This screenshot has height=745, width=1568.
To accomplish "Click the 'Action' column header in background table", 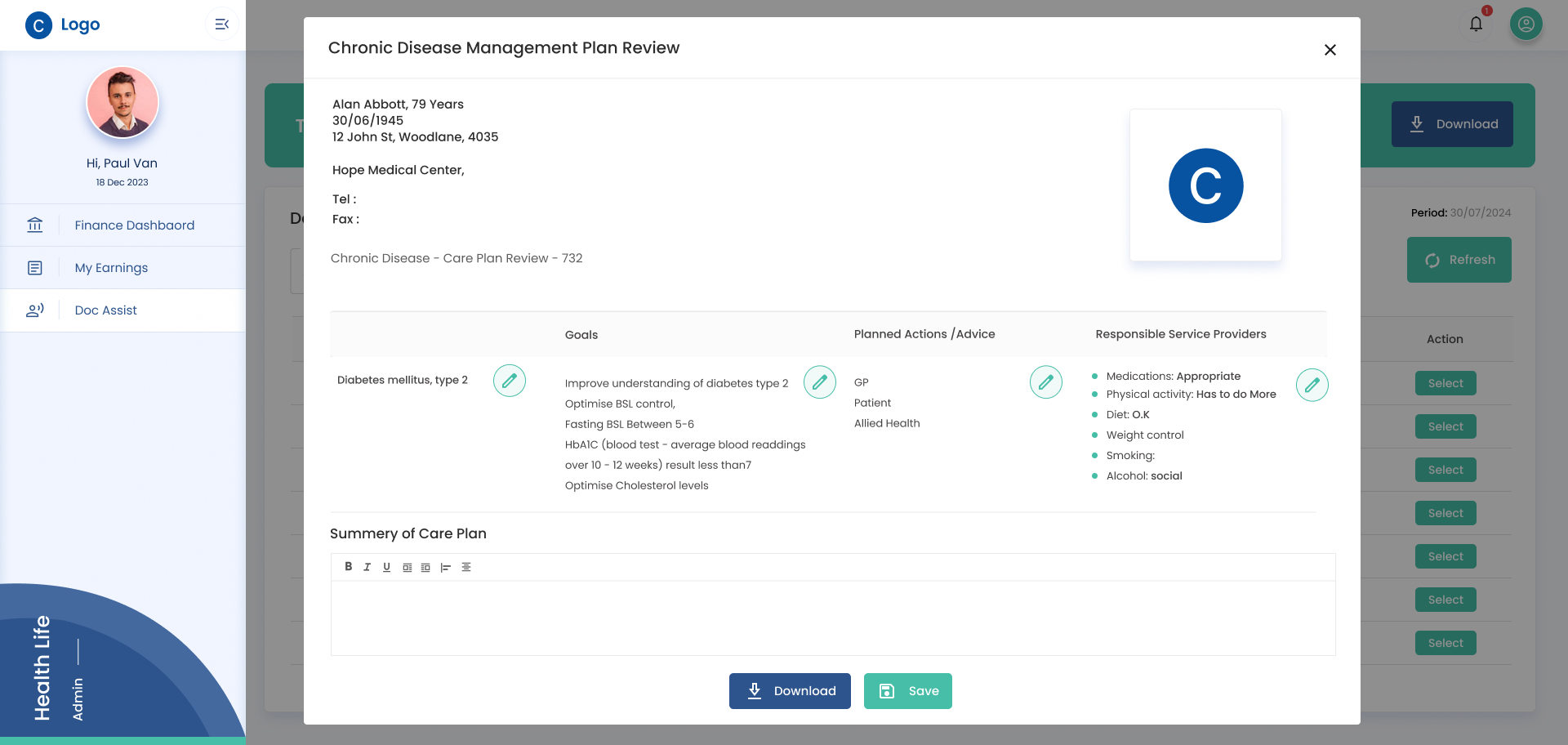I will (x=1445, y=339).
